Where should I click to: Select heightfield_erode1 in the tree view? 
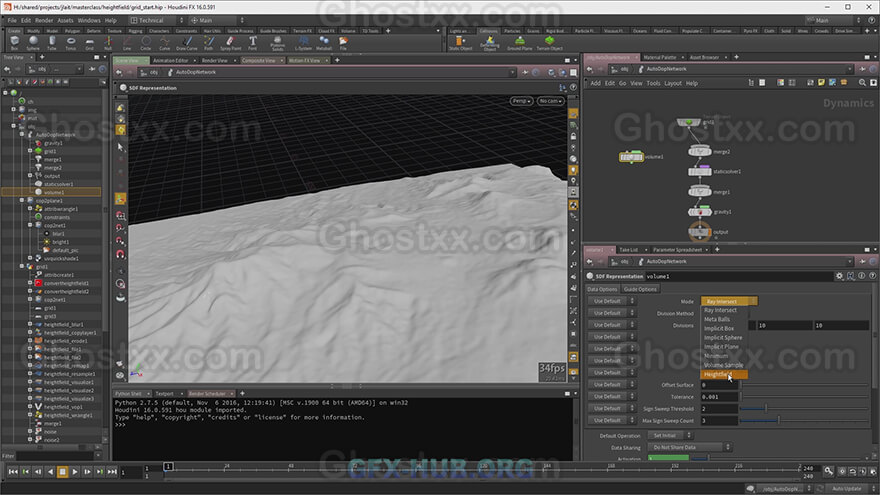tap(65, 341)
